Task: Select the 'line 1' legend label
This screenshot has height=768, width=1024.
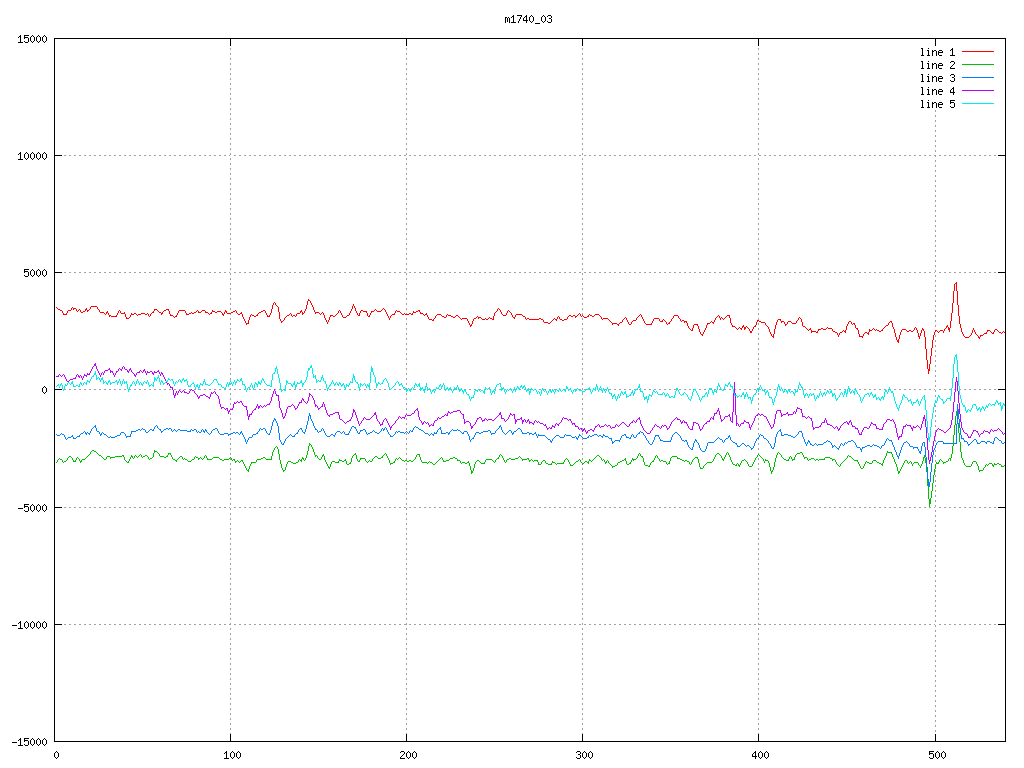Action: point(937,51)
